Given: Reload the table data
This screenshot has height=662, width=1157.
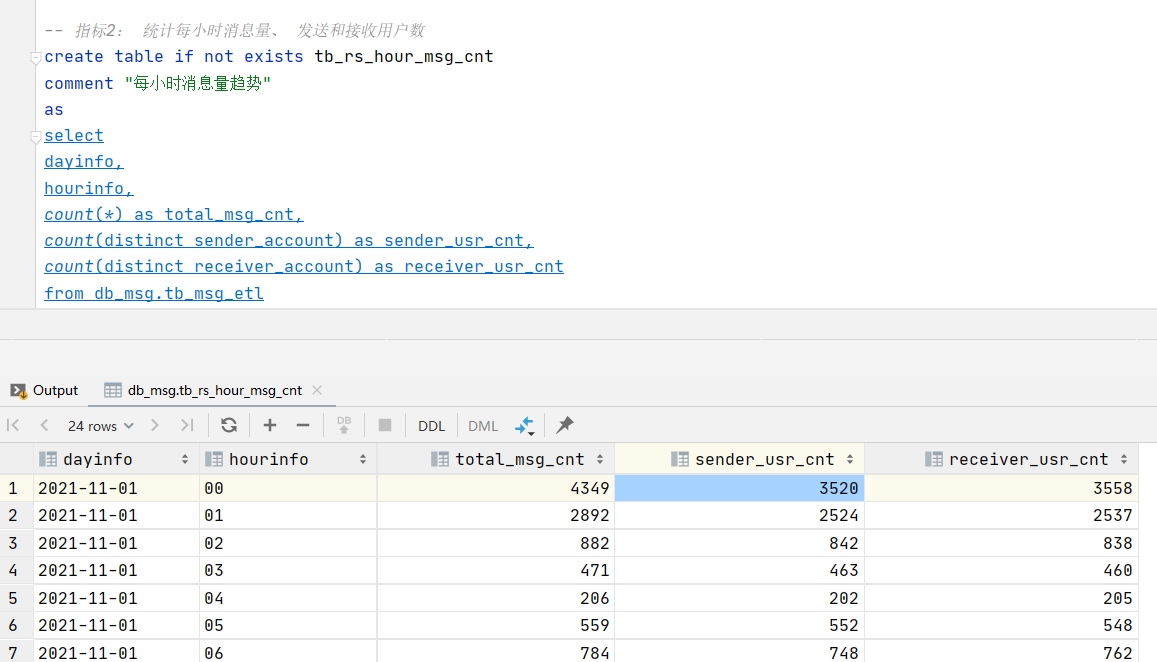Looking at the screenshot, I should click(229, 425).
